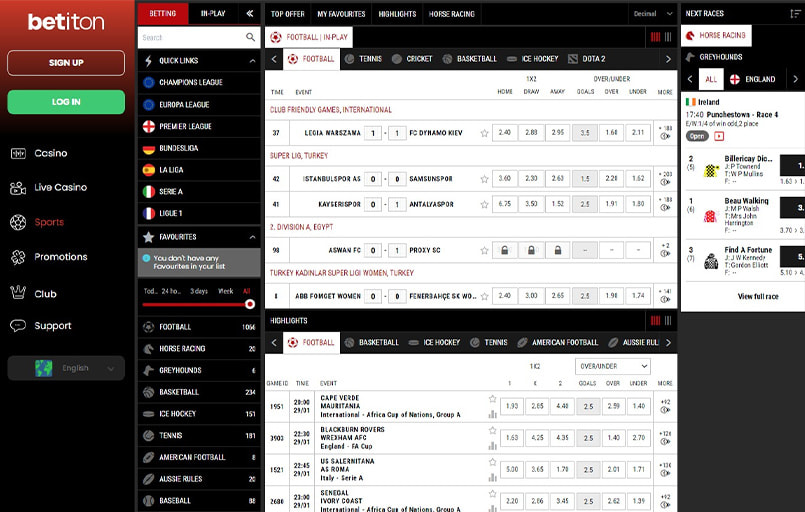
Task: Favourite the Legia Warszawa match star
Action: pos(484,133)
